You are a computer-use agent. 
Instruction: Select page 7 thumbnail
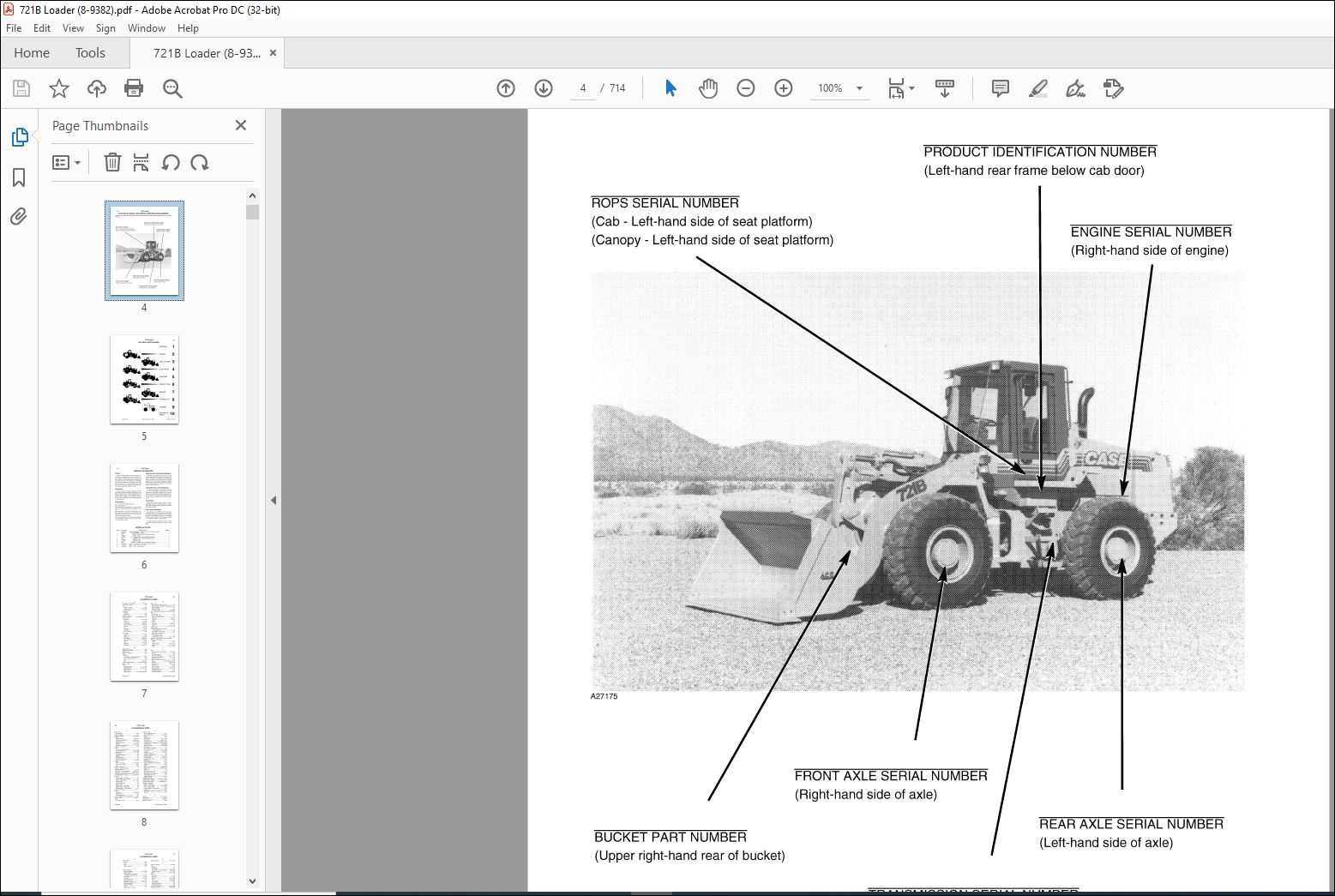[144, 636]
